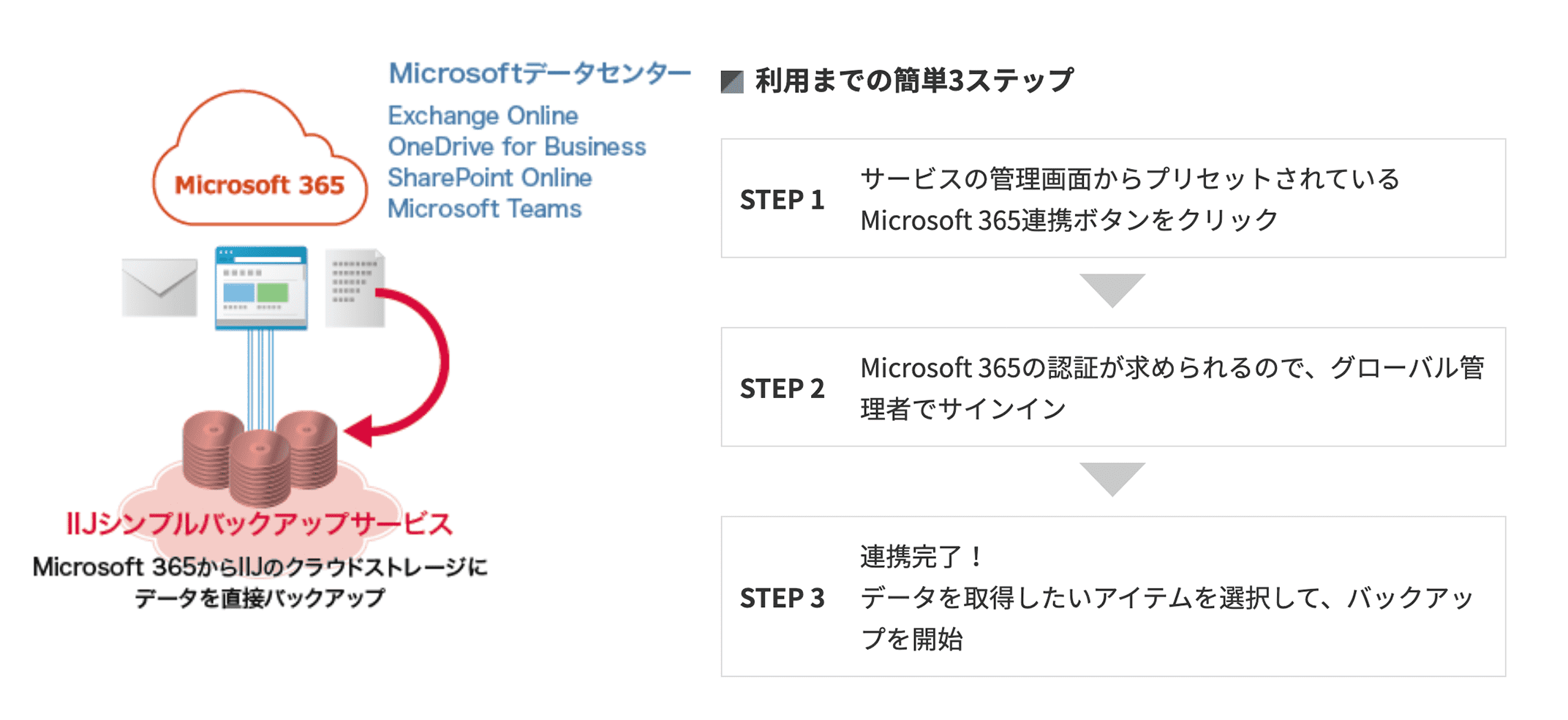1568x720 pixels.
Task: Click the browser window icon with colored panels
Action: (261, 288)
